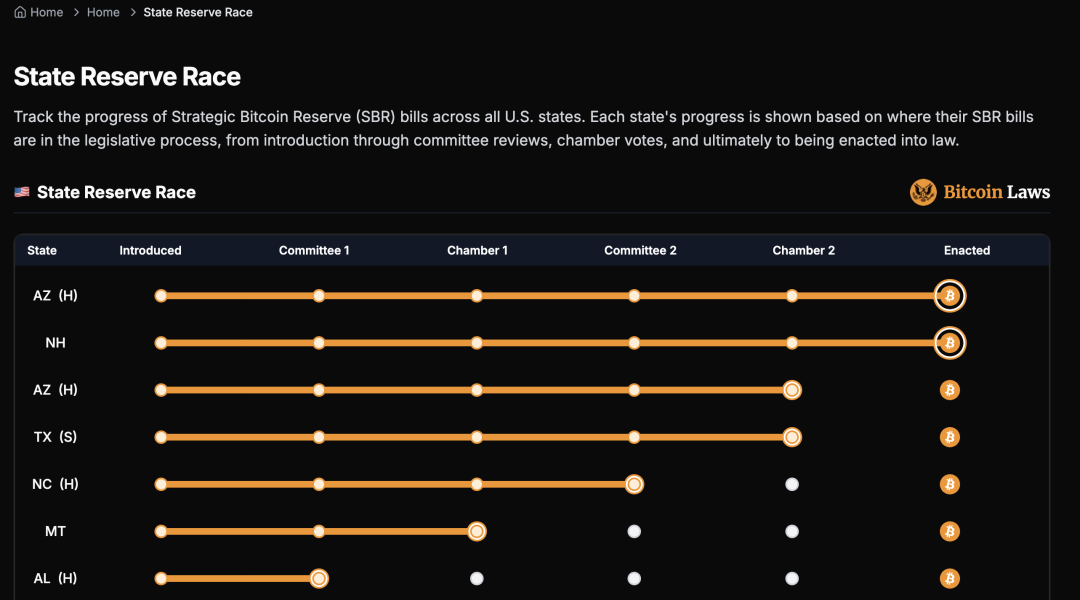Click the top AZ (H) enacted Bitcoin icon
The width and height of the screenshot is (1080, 600).
pos(950,296)
